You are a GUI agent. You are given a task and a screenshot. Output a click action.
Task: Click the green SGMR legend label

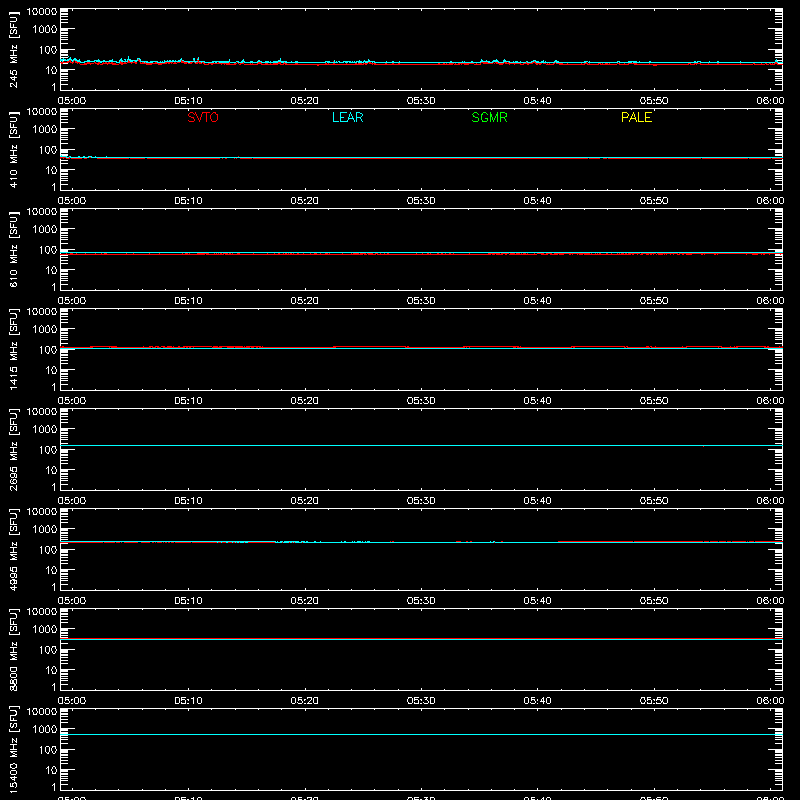489,117
